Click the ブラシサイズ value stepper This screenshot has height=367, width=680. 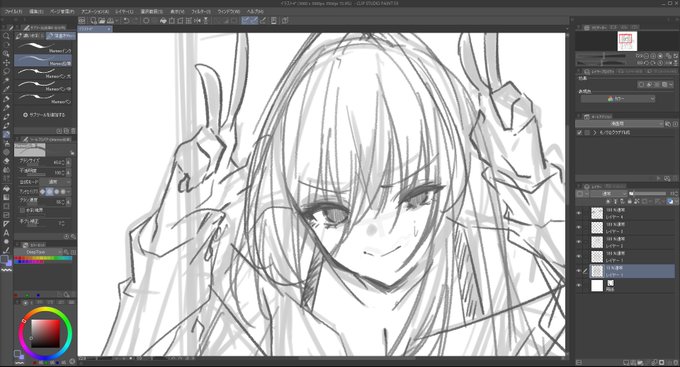click(x=63, y=162)
